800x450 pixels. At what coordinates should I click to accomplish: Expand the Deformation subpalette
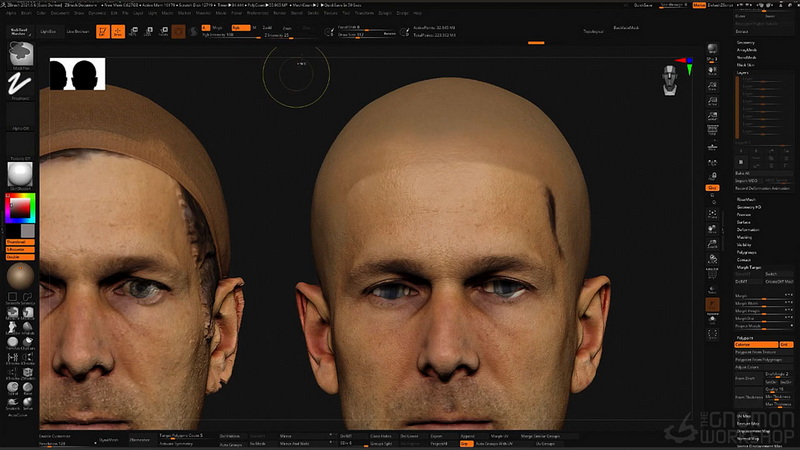click(748, 230)
